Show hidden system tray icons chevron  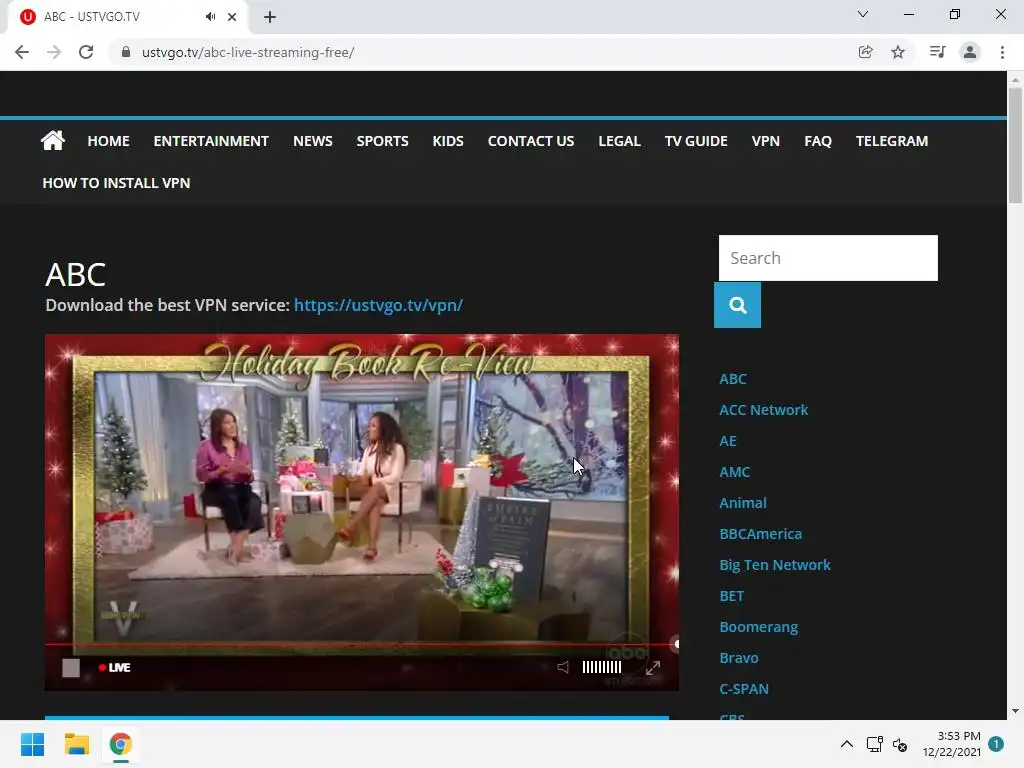pyautogui.click(x=846, y=744)
